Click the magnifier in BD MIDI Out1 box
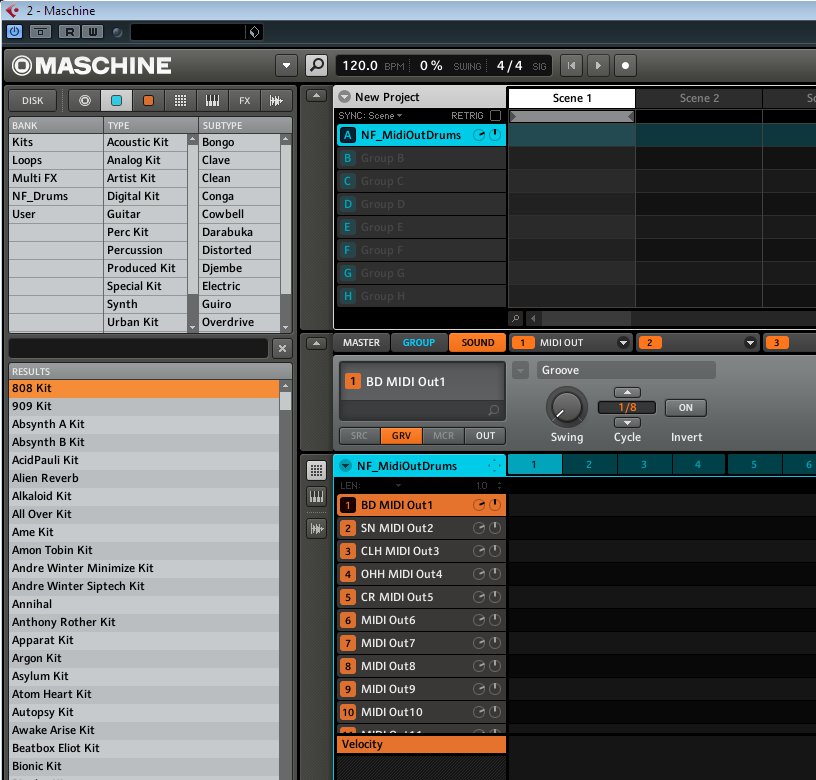Image resolution: width=816 pixels, height=780 pixels. tap(493, 410)
